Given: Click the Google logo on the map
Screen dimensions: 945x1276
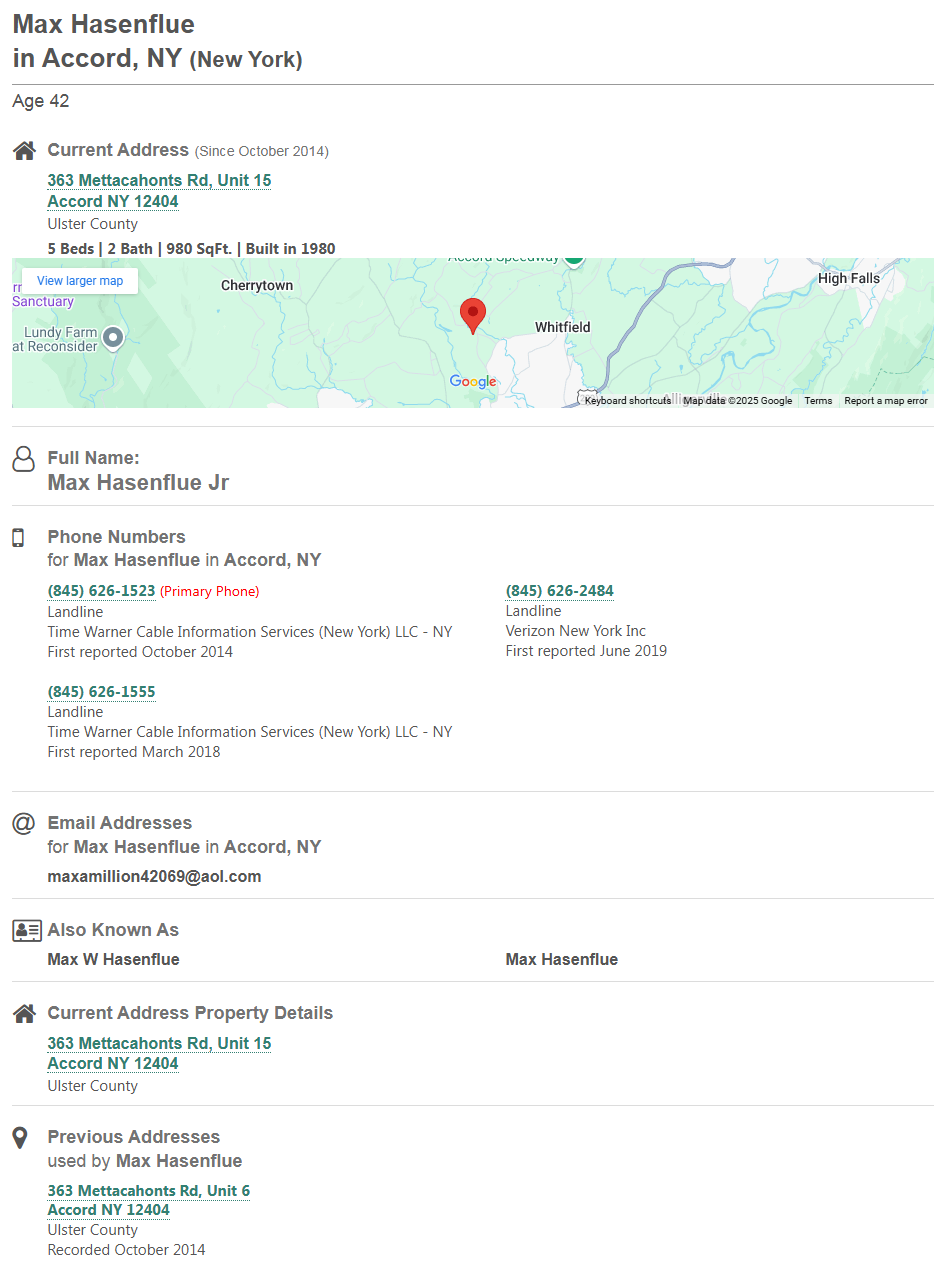Looking at the screenshot, I should click(x=472, y=382).
